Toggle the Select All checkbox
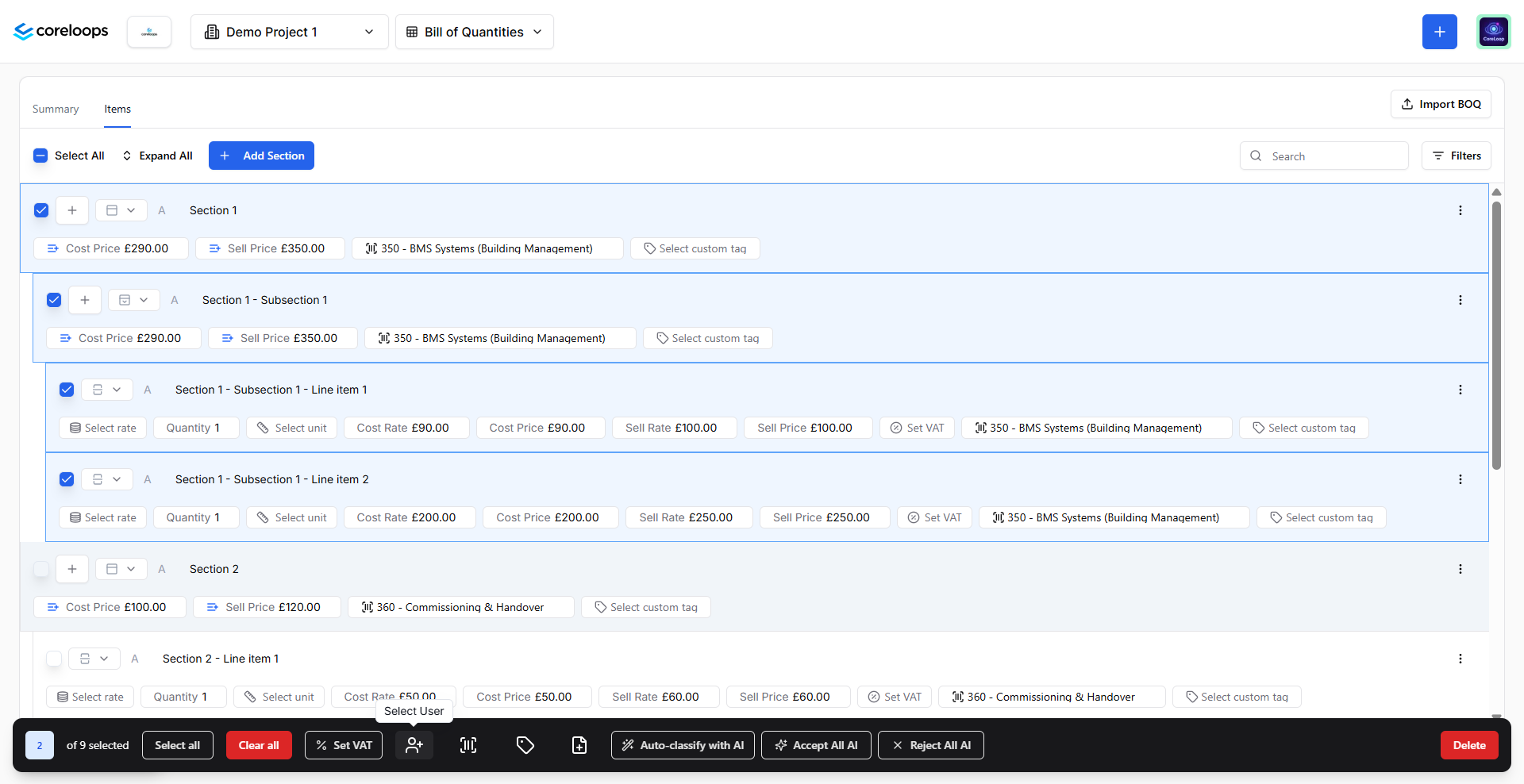 point(40,156)
